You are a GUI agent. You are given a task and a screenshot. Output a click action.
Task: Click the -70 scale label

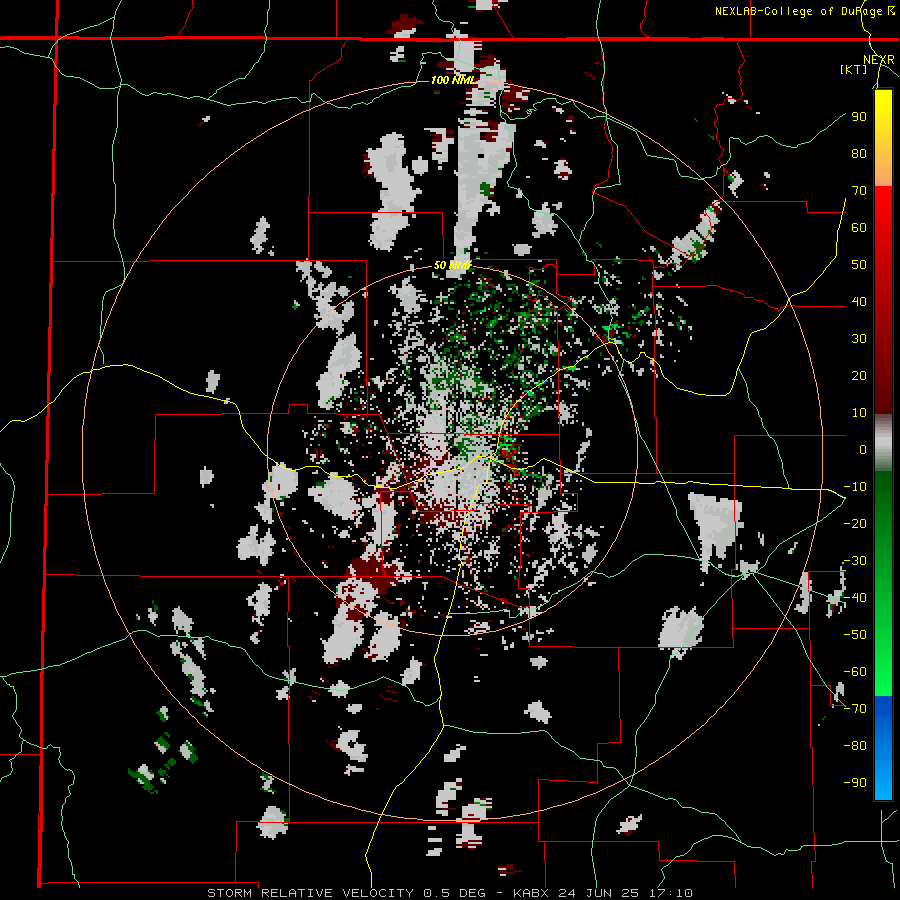click(855, 709)
